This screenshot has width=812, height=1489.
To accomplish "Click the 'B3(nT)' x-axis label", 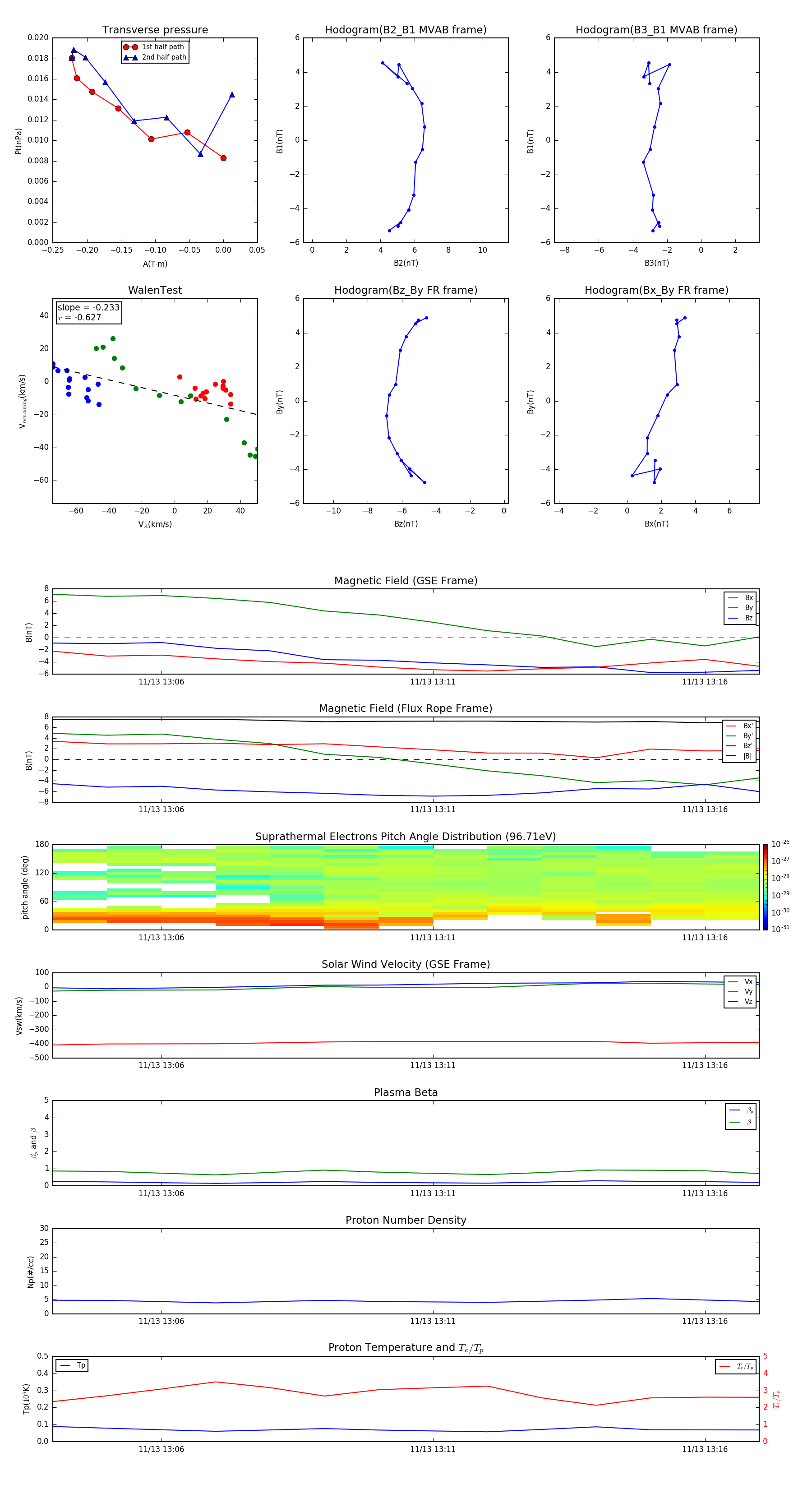I will pos(656,263).
